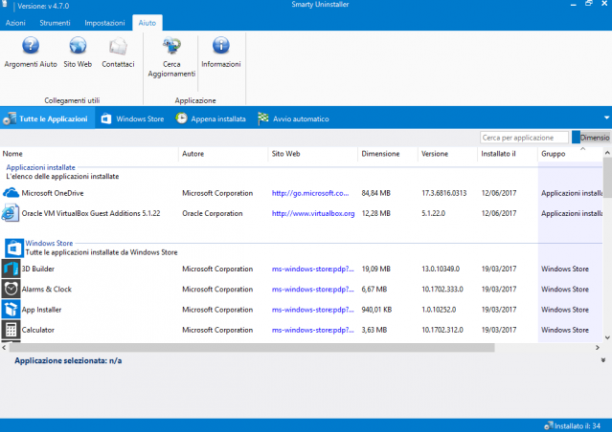Open the ms-windows-store link for App Installer
The width and height of the screenshot is (612, 432).
(x=313, y=309)
